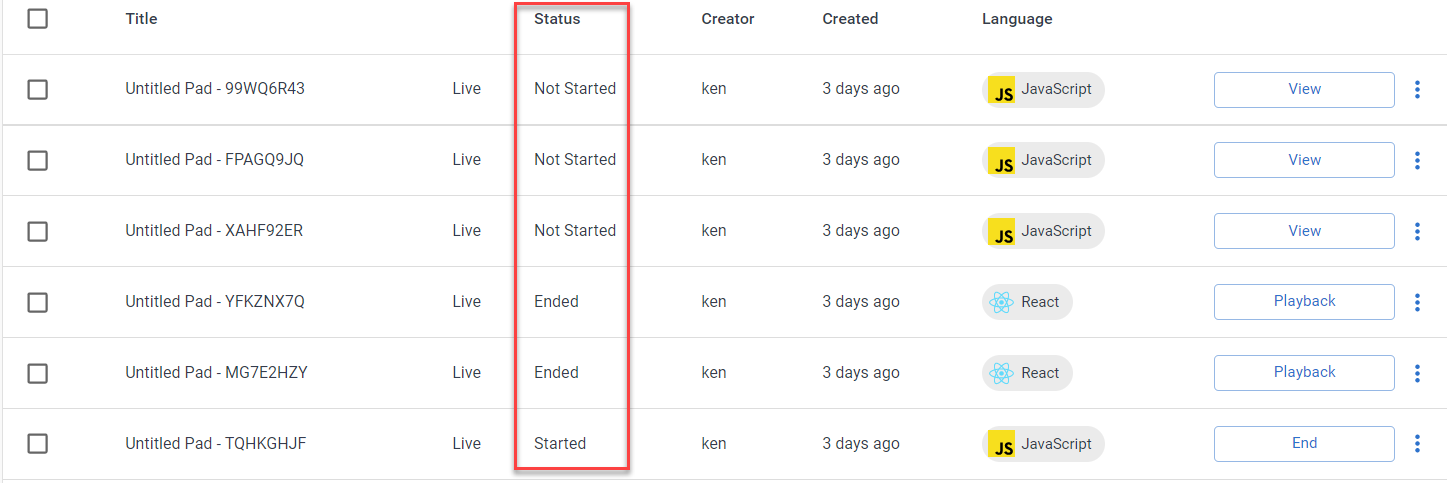Check the box for pad FPAGQ9JQ
1447x483 pixels.
coord(38,160)
